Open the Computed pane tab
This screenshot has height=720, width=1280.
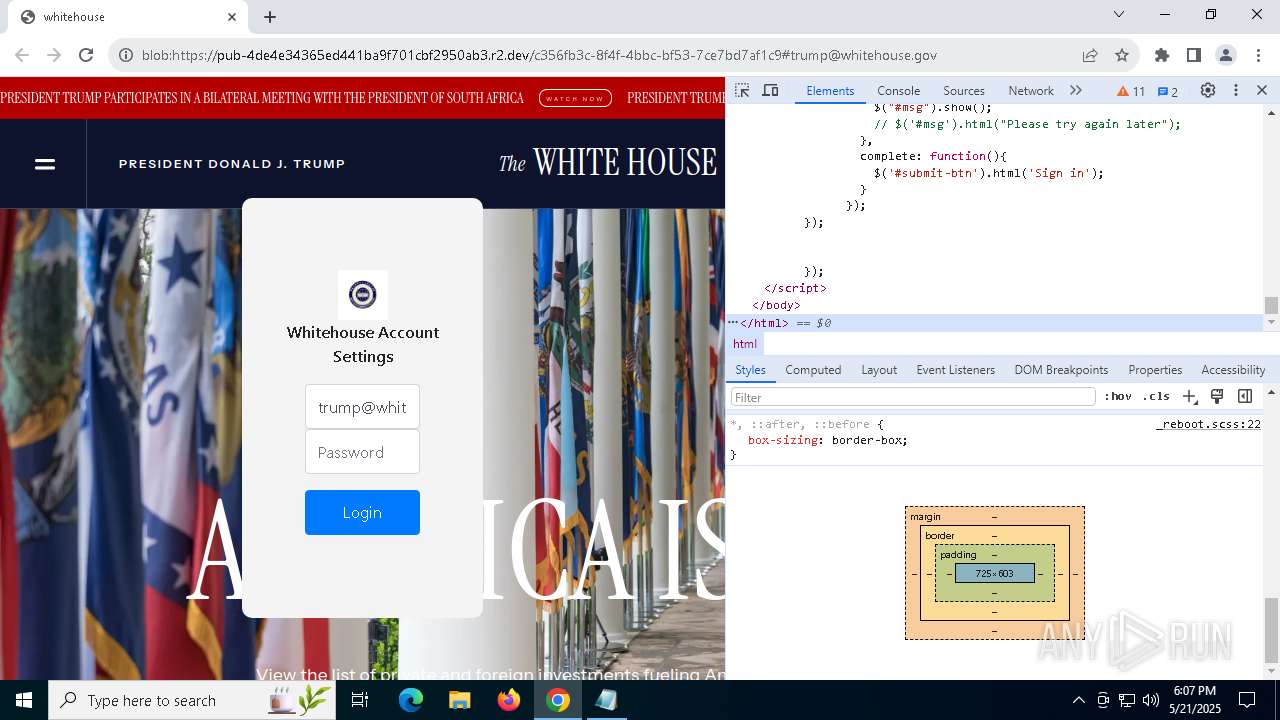[x=813, y=369]
